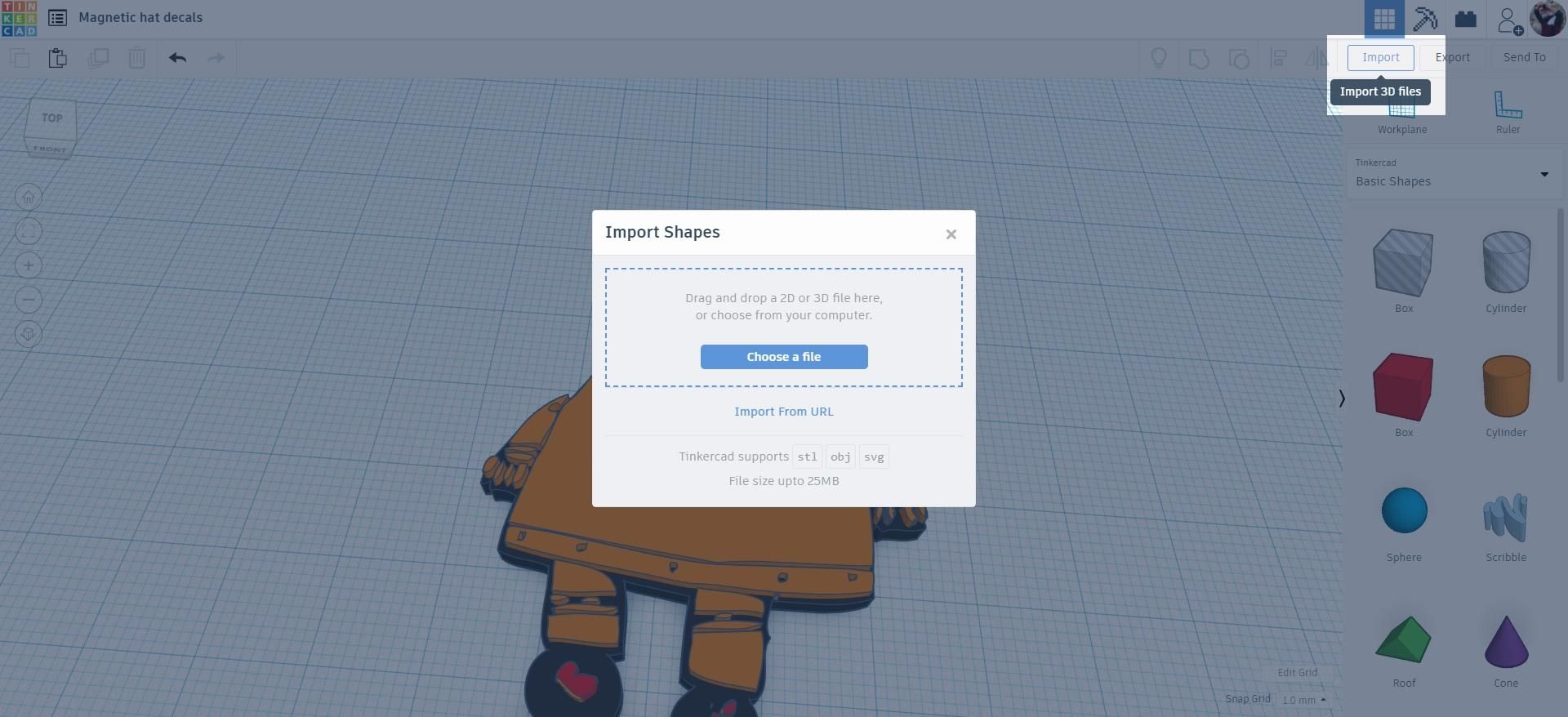Click the Home view icon
This screenshot has height=717, width=1568.
(29, 198)
